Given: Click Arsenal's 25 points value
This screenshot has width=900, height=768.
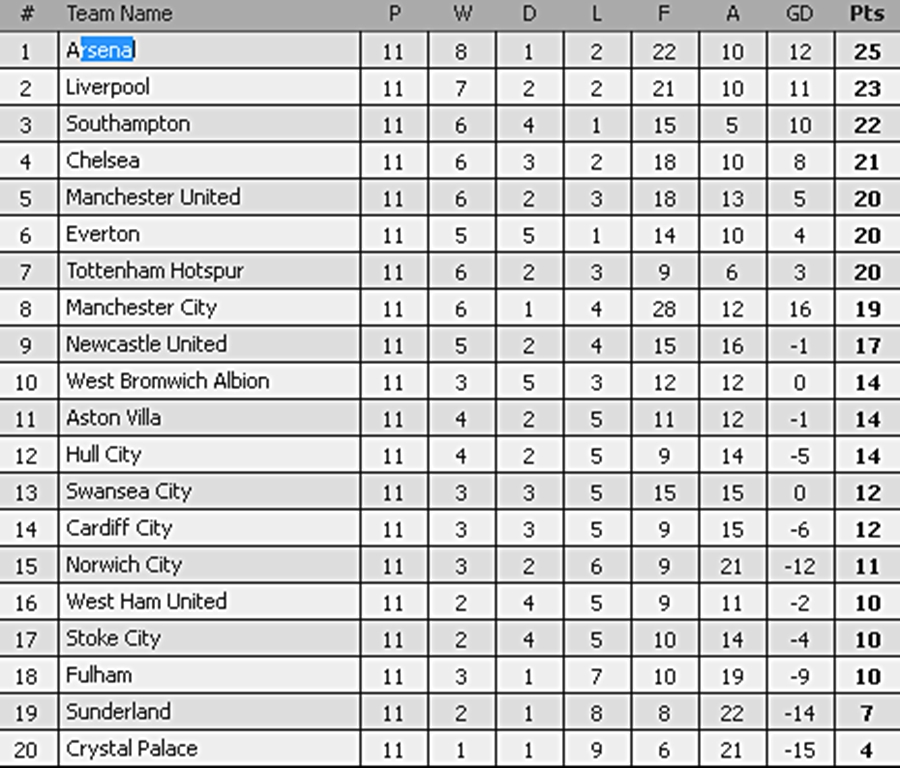Looking at the screenshot, I should coord(867,52).
